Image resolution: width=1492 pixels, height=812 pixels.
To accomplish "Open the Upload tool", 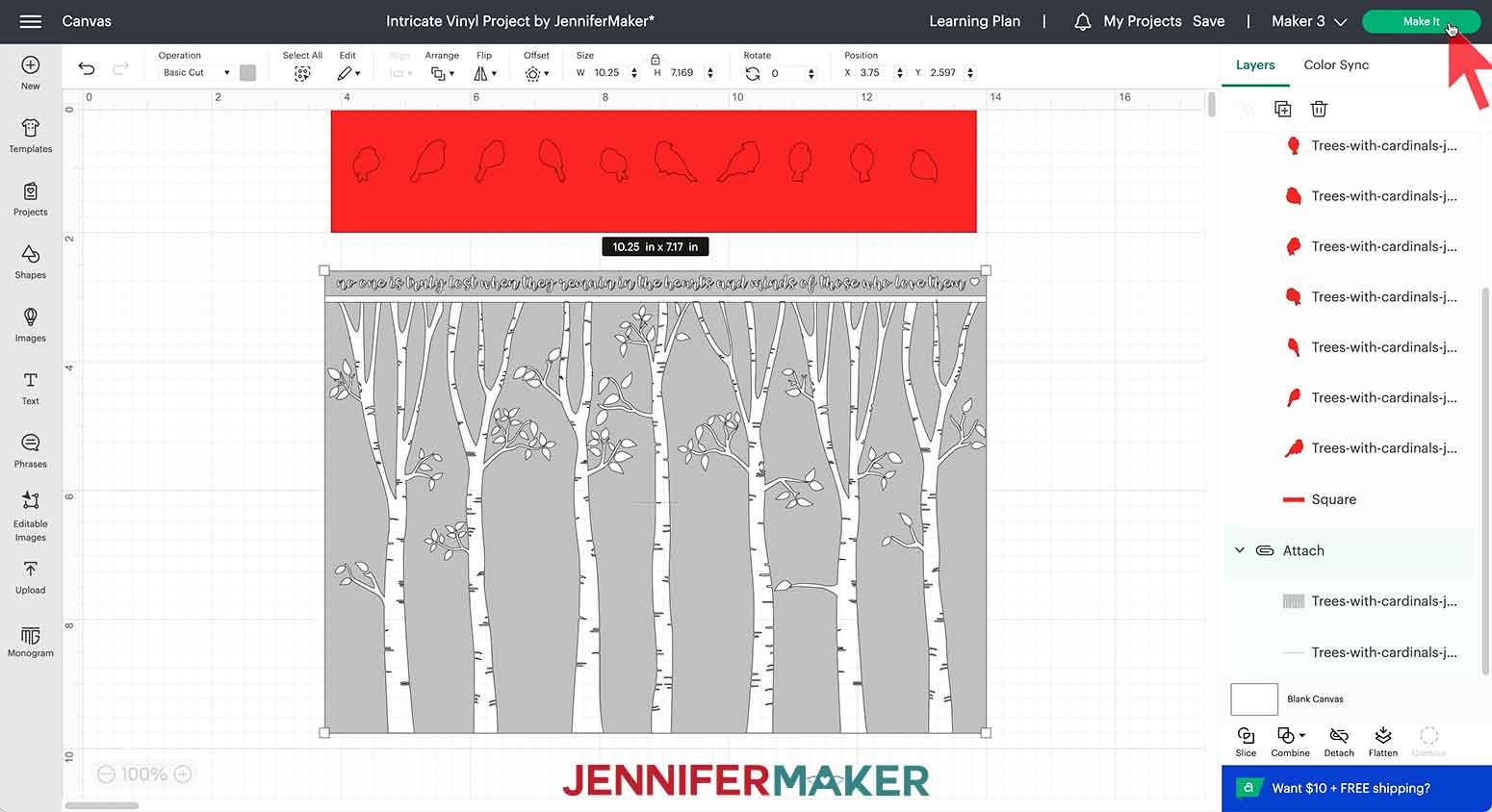I will coord(31,577).
